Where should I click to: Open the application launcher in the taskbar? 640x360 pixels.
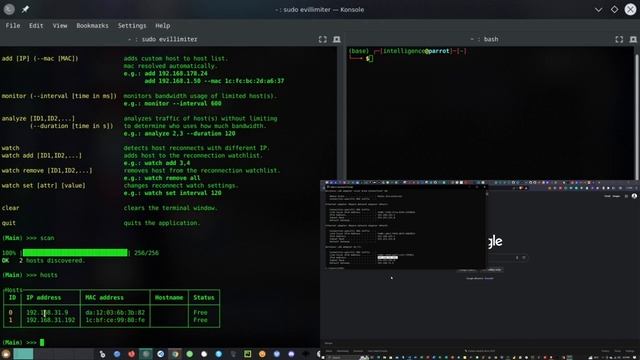click(x=6, y=354)
